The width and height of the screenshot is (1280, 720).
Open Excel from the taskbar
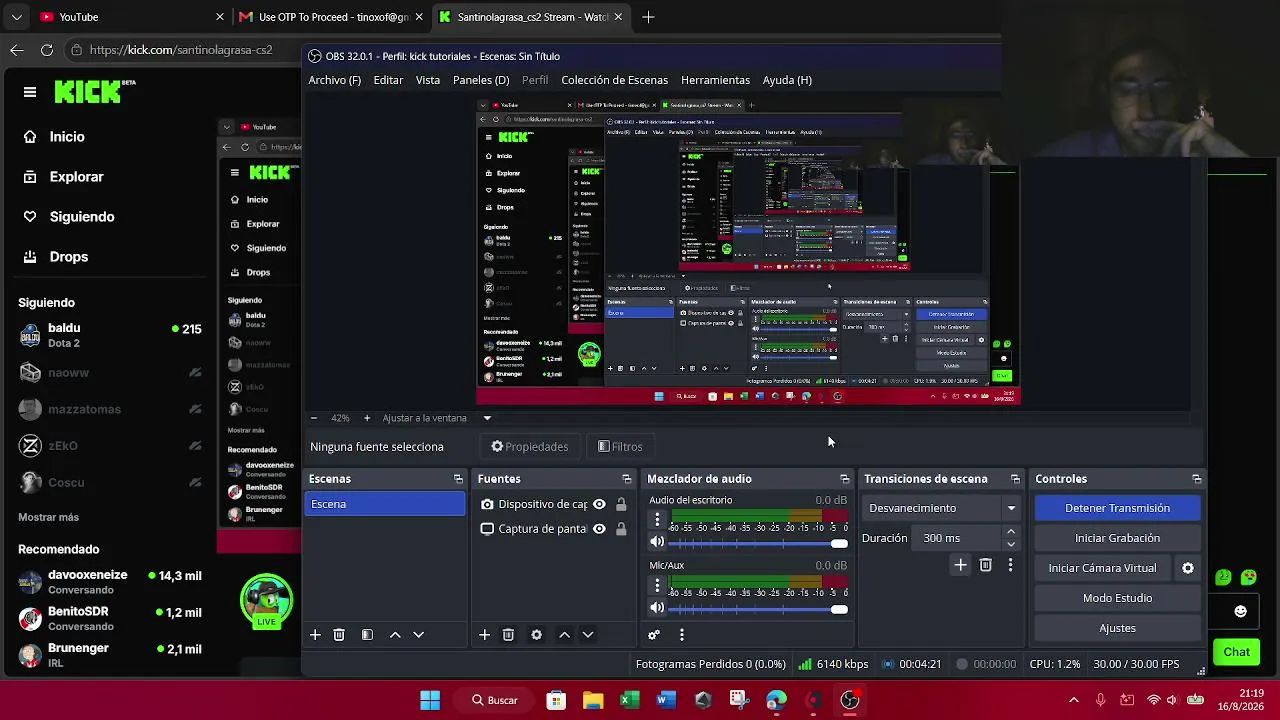[629, 700]
